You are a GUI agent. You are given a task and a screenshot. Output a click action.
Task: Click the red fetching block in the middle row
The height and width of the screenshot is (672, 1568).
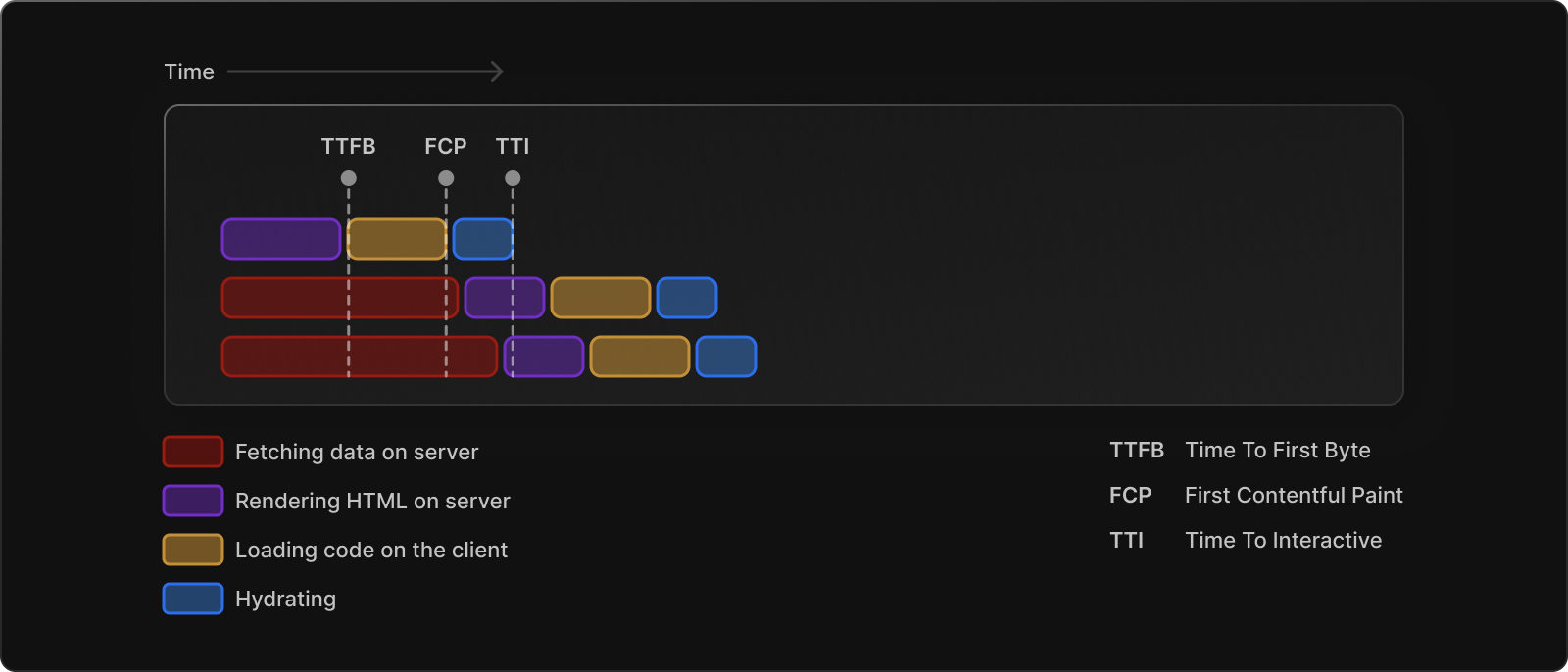(340, 298)
